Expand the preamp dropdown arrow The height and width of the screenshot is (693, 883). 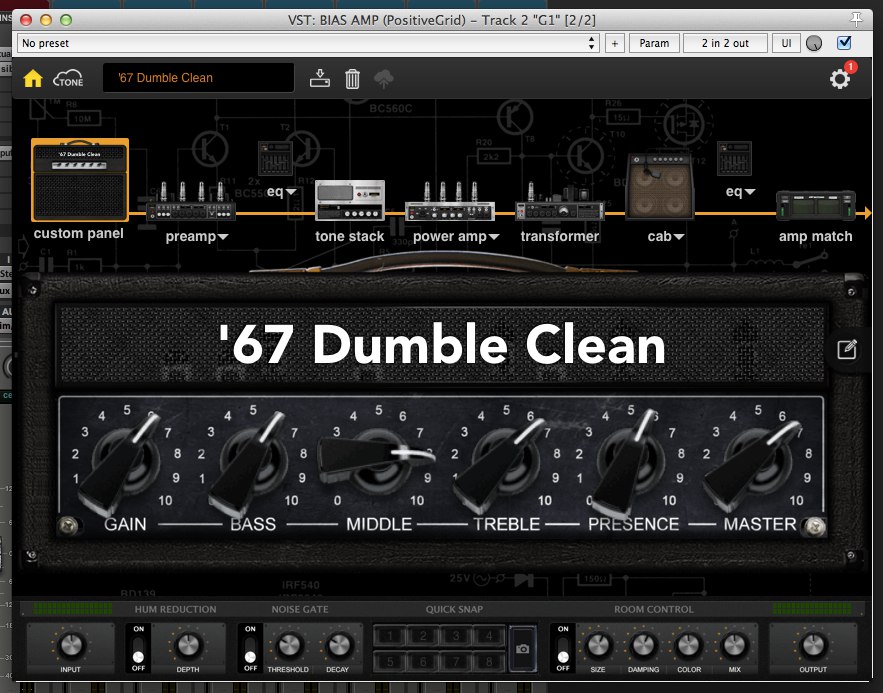223,237
